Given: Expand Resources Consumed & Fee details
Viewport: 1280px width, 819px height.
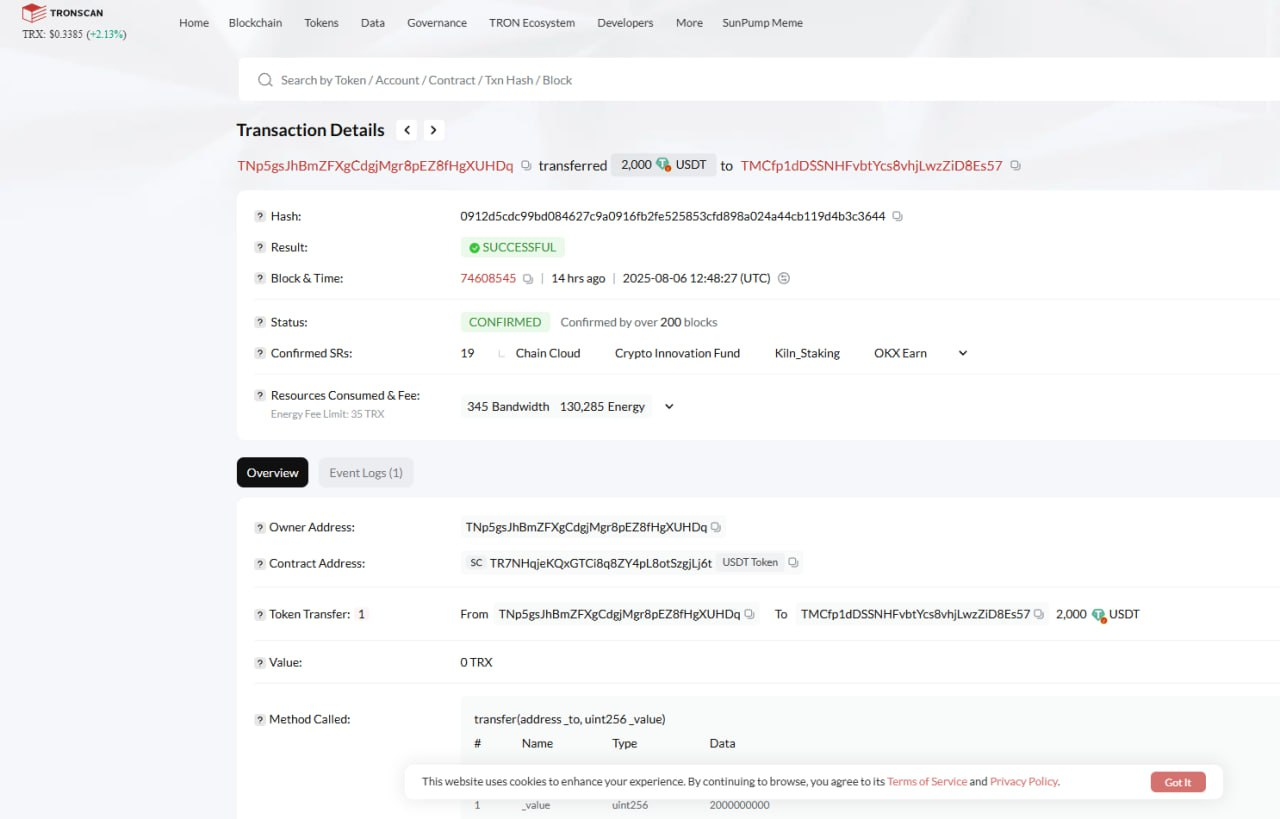Looking at the screenshot, I should (x=669, y=407).
